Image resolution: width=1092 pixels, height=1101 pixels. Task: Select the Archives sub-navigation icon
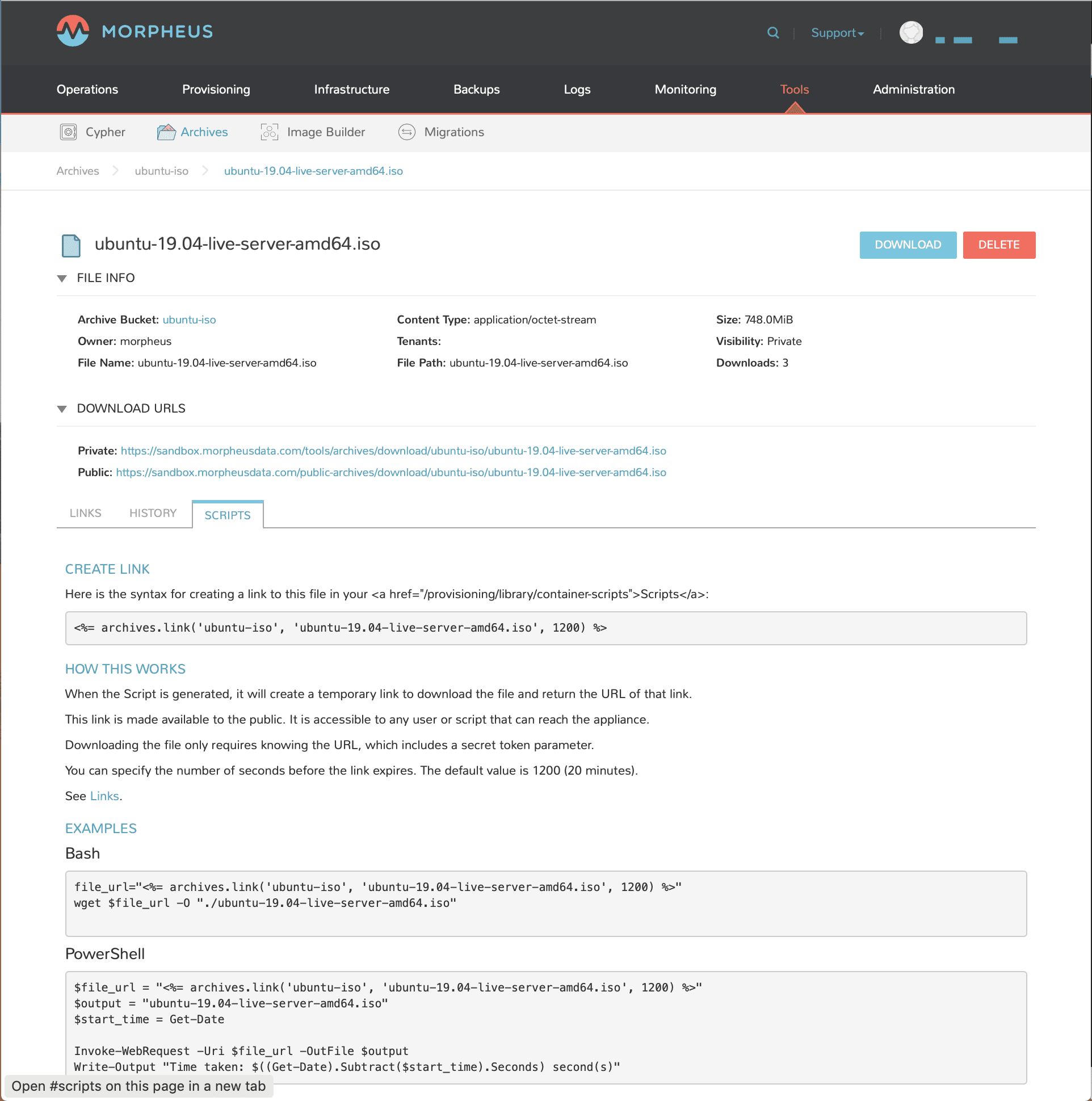point(166,132)
